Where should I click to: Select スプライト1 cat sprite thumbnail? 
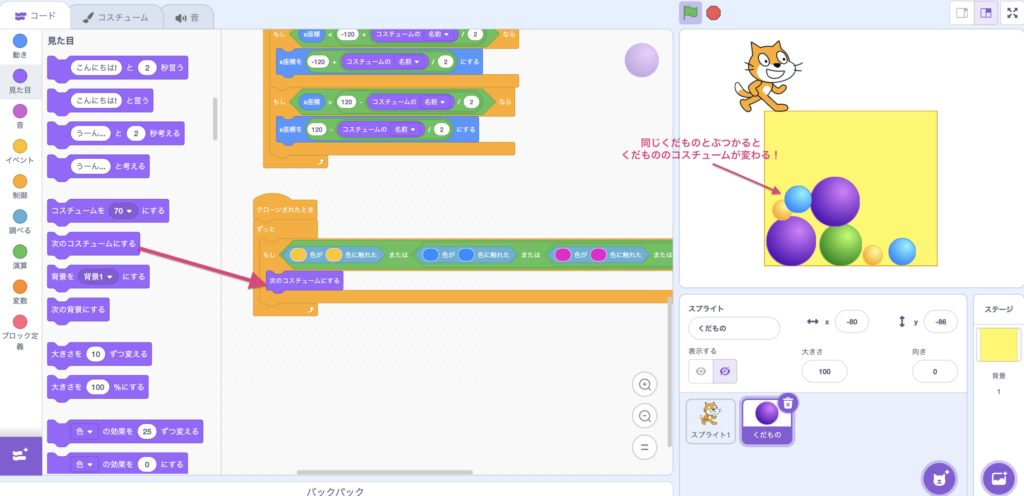(x=711, y=422)
